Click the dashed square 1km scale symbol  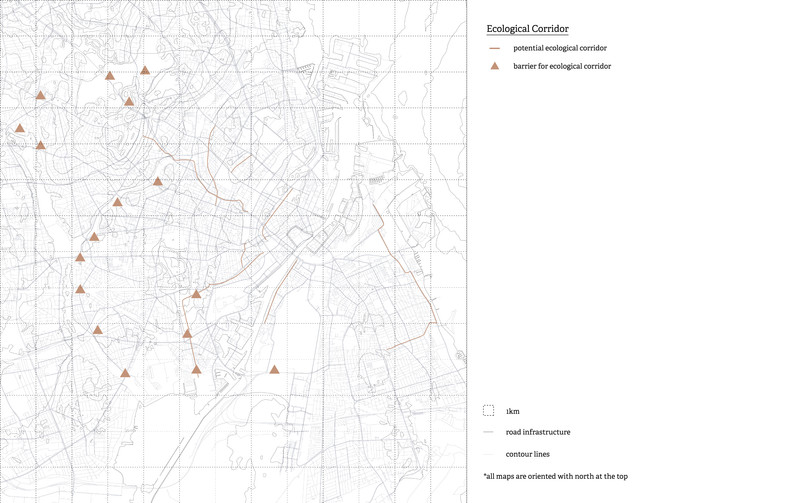pos(488,411)
